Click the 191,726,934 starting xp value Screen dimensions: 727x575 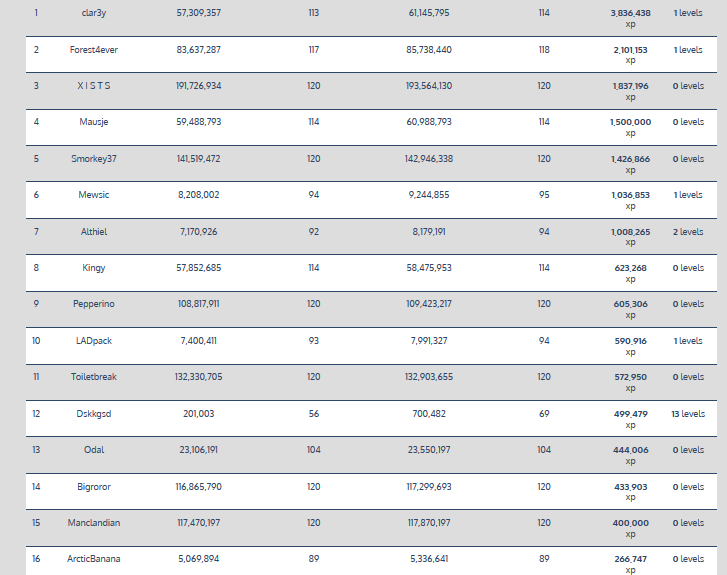[x=199, y=86]
